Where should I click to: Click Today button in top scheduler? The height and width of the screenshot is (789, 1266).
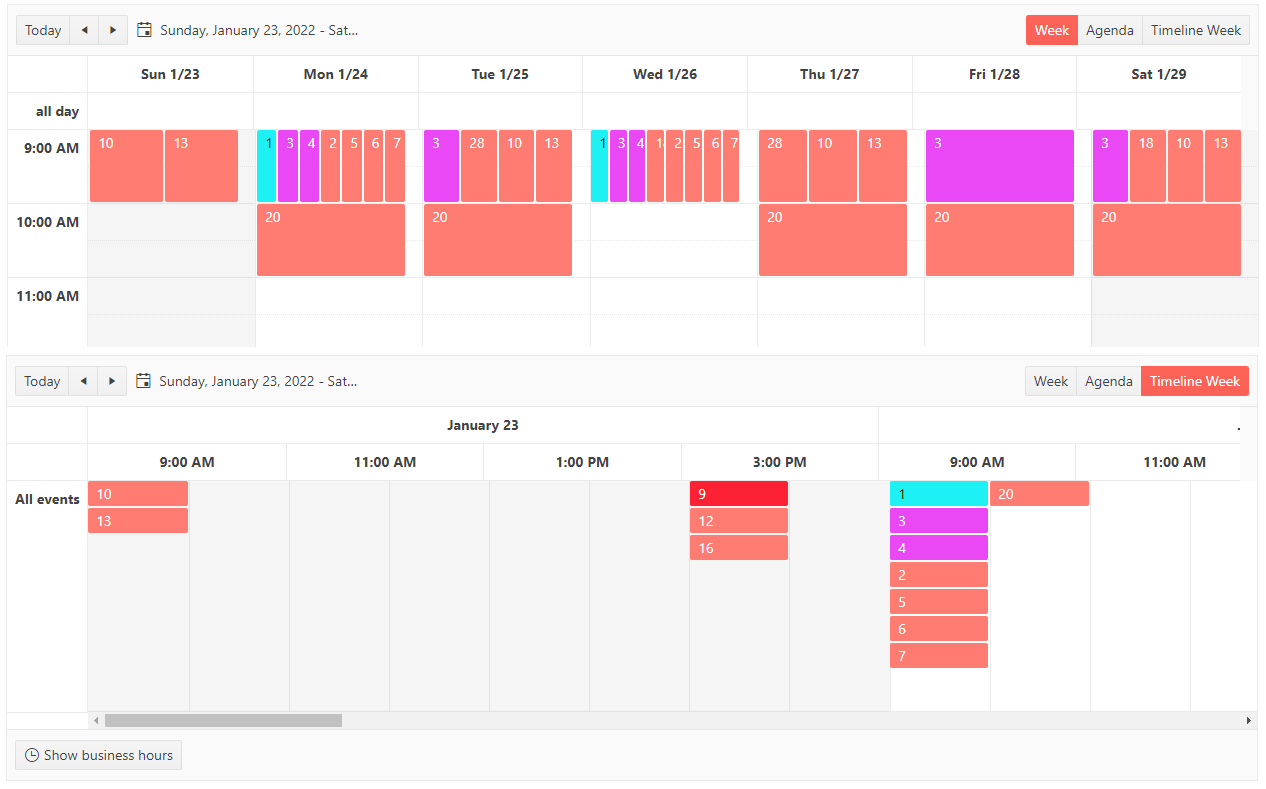pyautogui.click(x=43, y=30)
